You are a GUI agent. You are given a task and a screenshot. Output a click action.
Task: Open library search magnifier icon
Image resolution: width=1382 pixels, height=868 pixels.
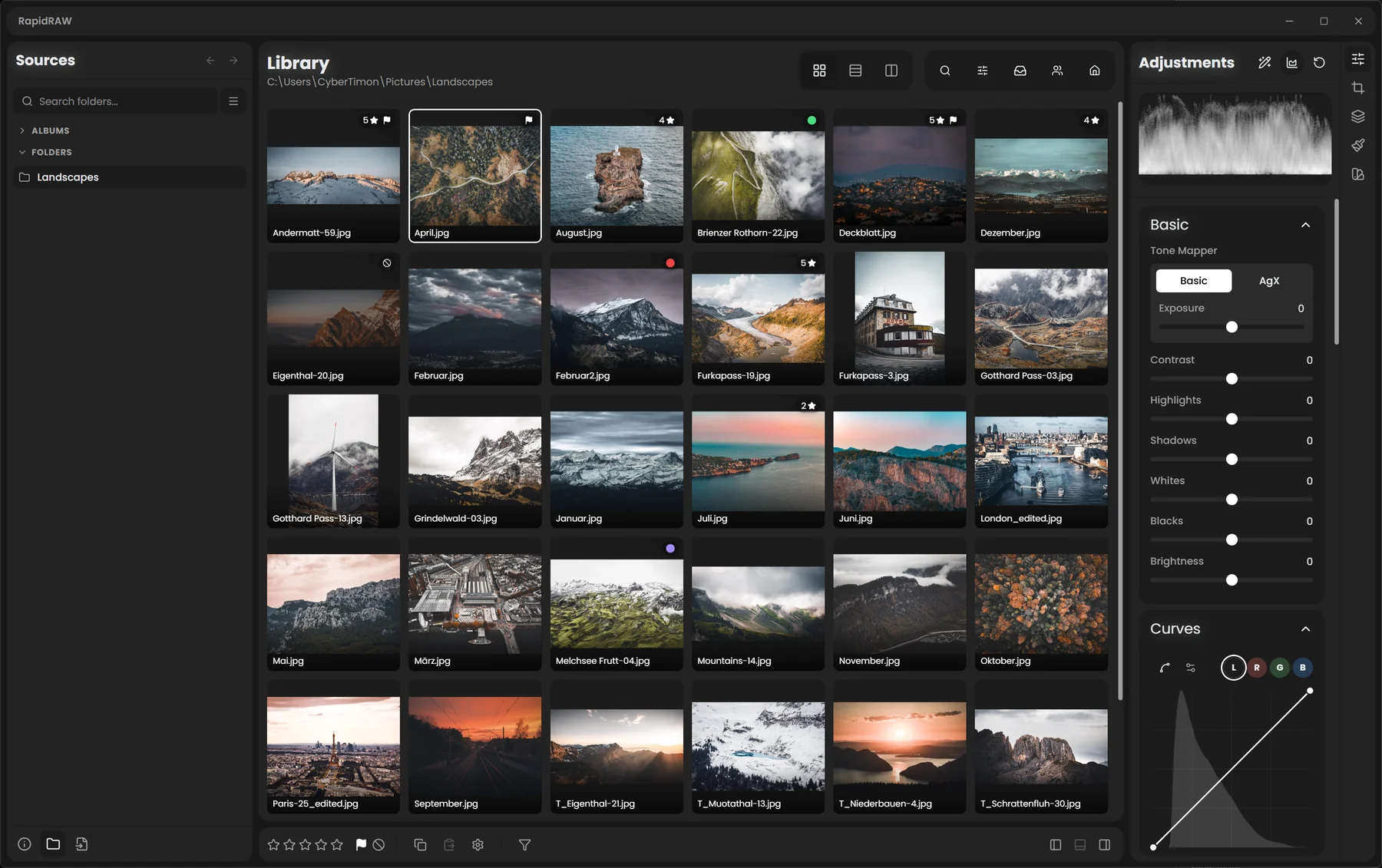click(945, 71)
